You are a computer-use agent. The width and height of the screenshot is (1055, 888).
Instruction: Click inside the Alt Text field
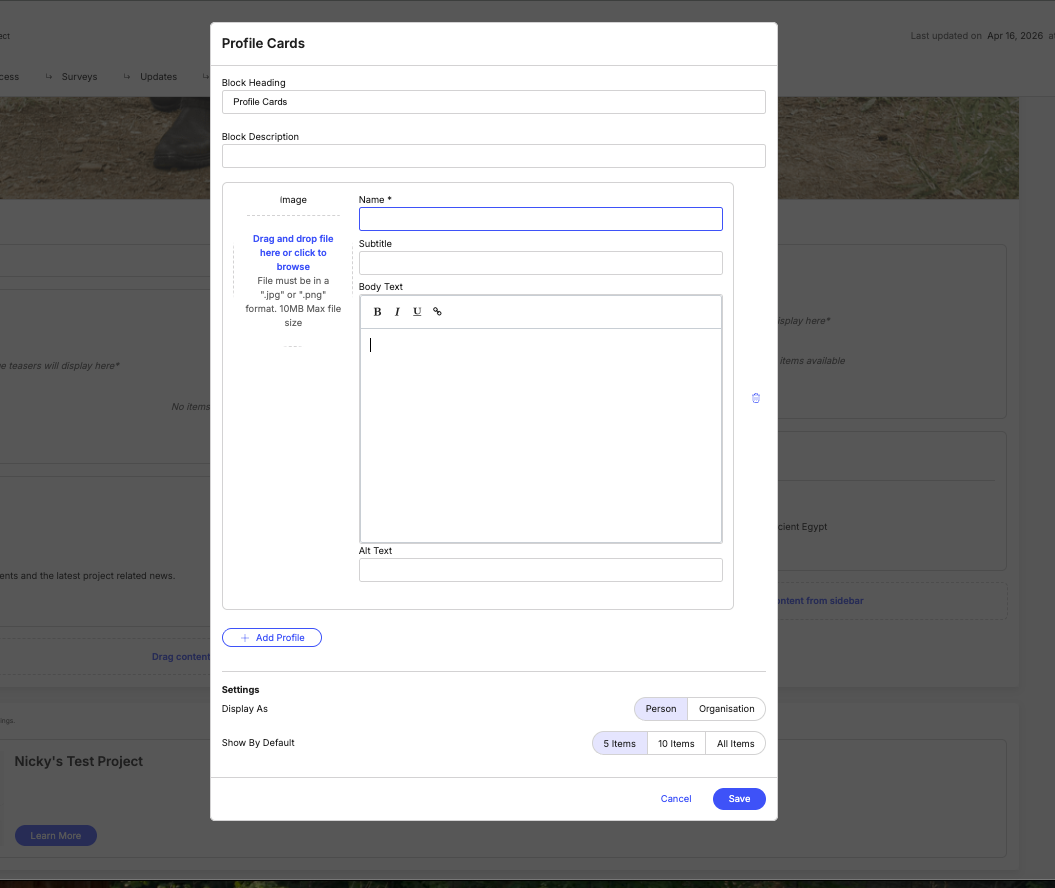coord(540,569)
